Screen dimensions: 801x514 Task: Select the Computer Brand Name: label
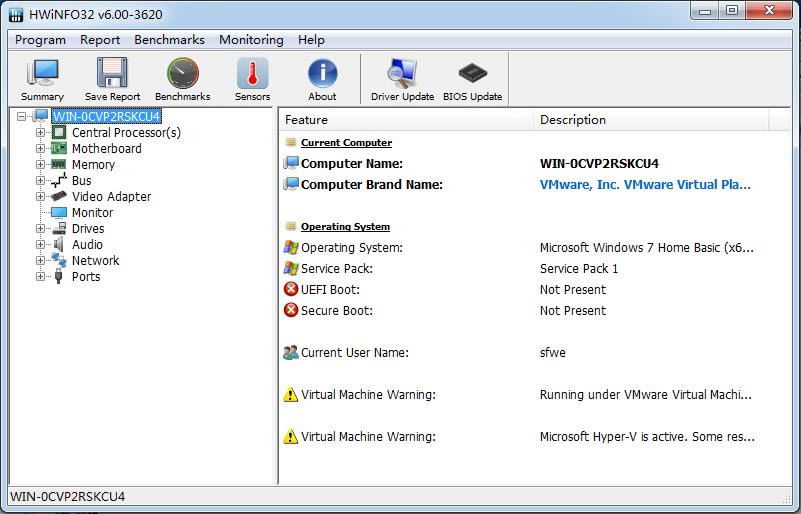(x=372, y=184)
